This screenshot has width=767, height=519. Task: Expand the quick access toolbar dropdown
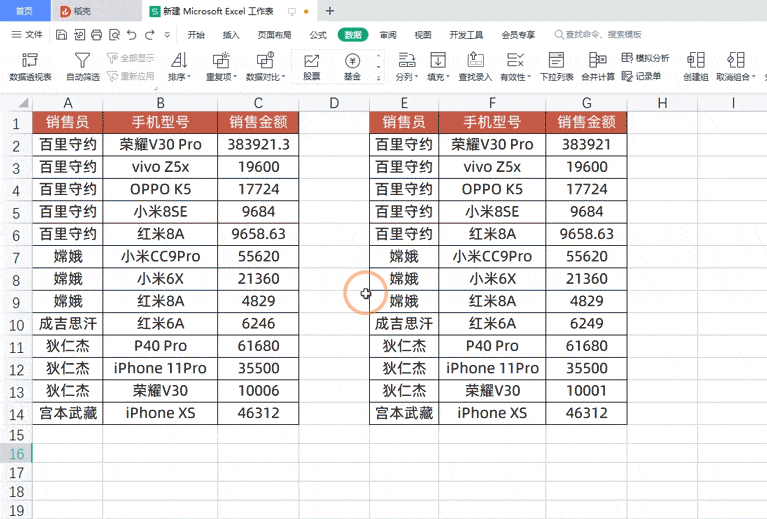[x=167, y=35]
